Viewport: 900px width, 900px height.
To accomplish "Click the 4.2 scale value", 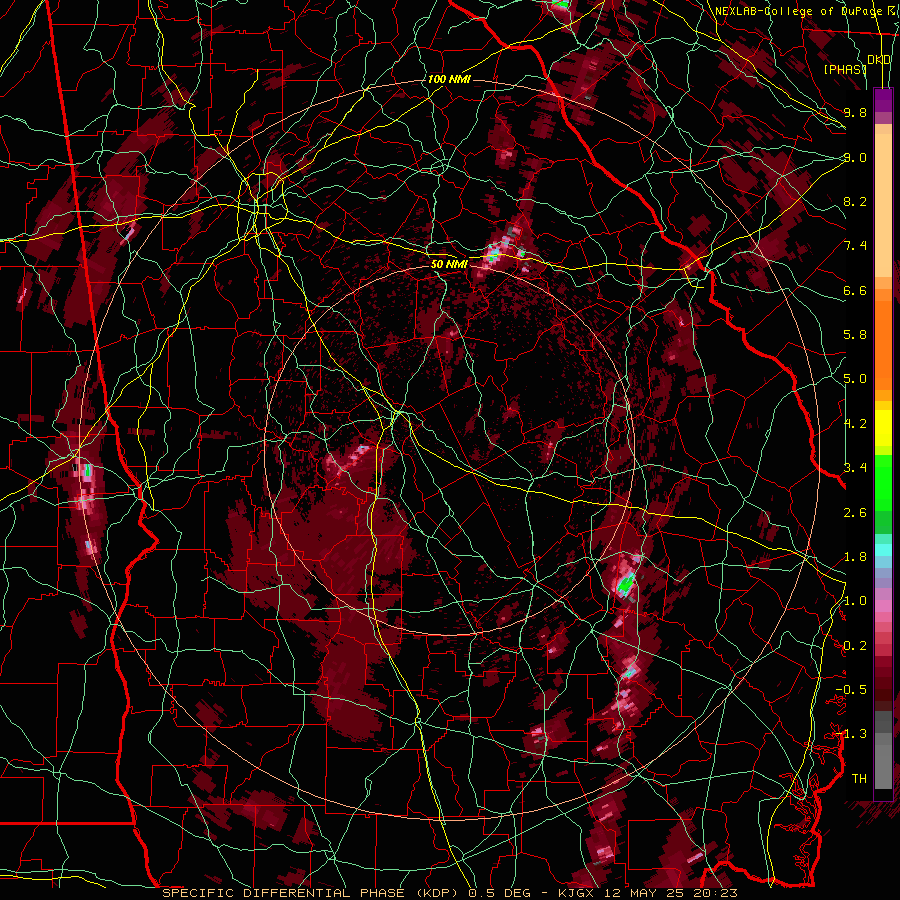I will [855, 424].
